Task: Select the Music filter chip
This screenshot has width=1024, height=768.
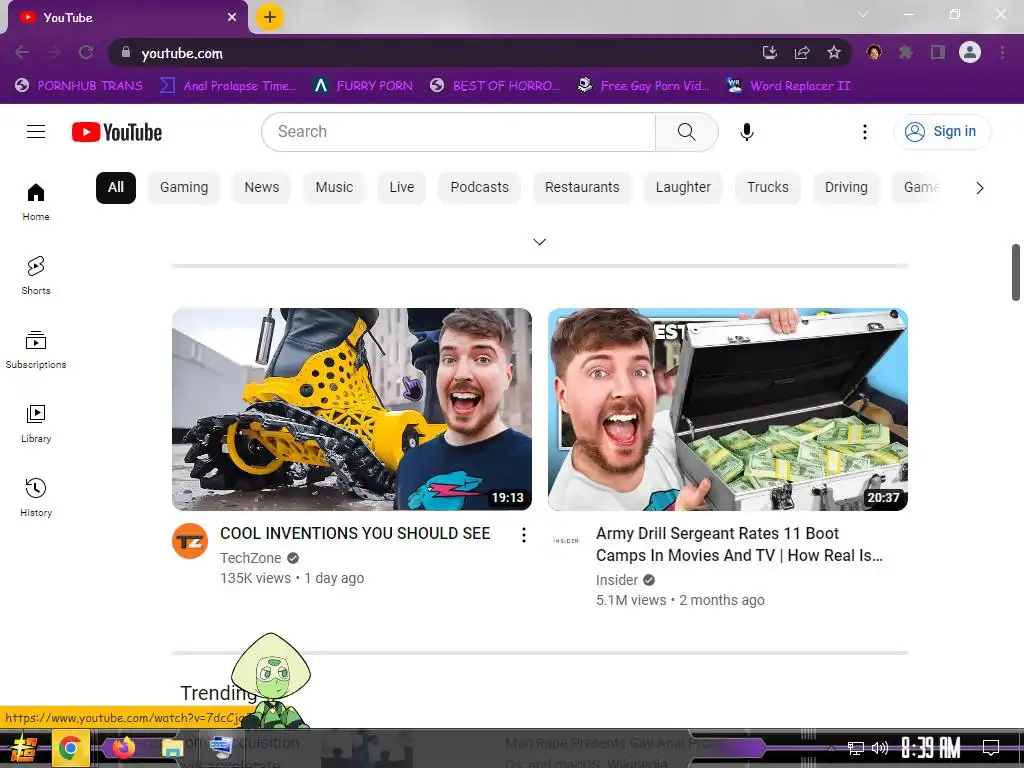Action: click(x=334, y=187)
